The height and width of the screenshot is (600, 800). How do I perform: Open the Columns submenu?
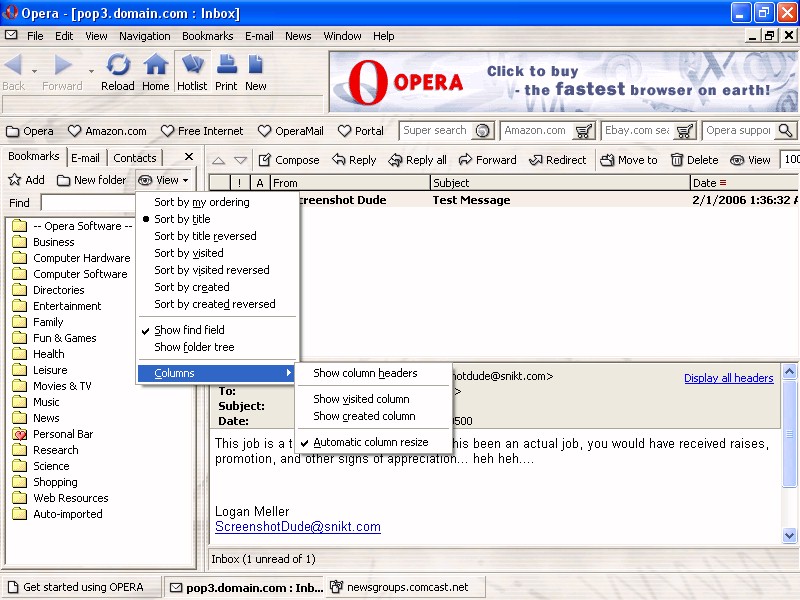pos(216,373)
